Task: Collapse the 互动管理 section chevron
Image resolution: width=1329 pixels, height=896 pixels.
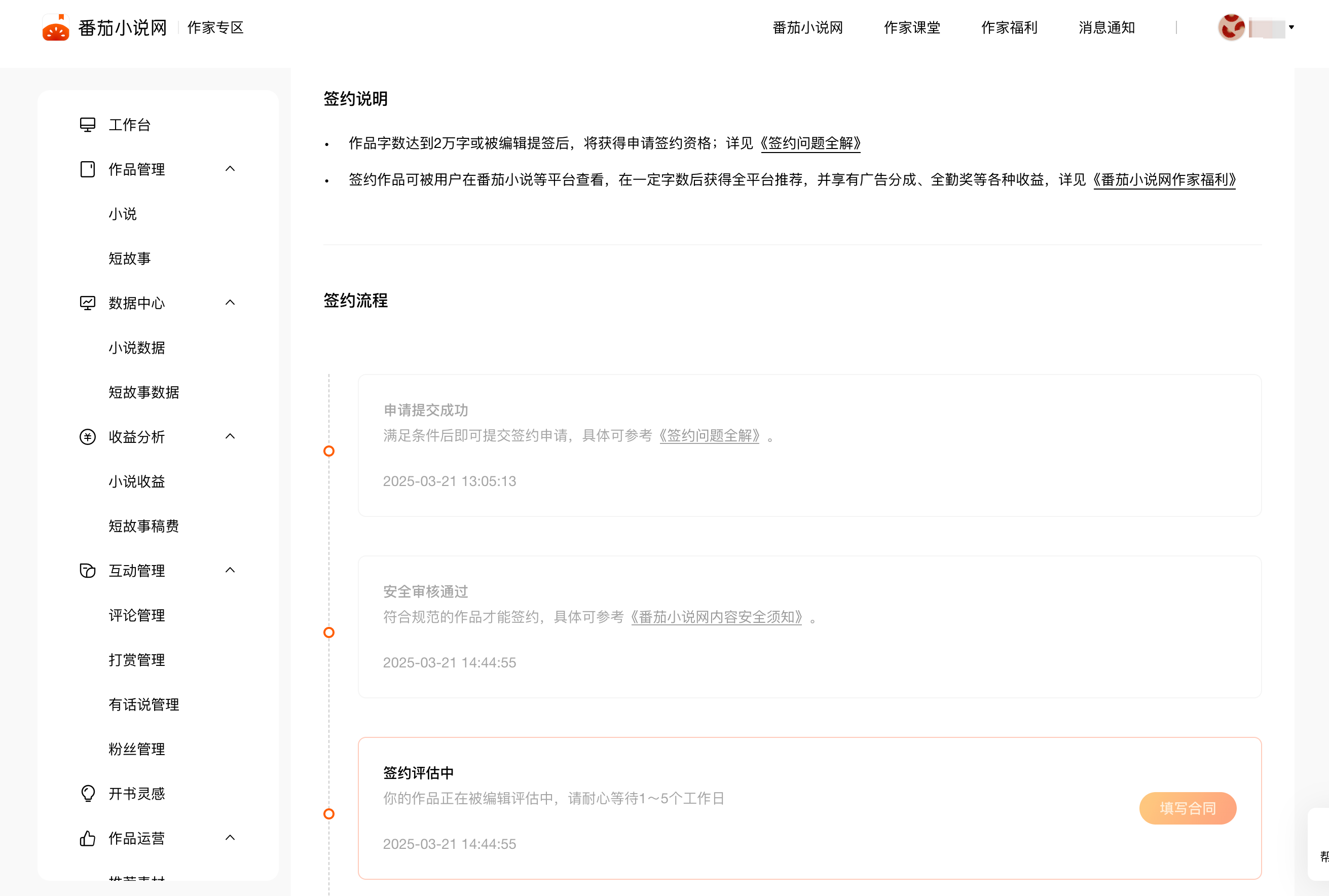Action: click(x=230, y=570)
